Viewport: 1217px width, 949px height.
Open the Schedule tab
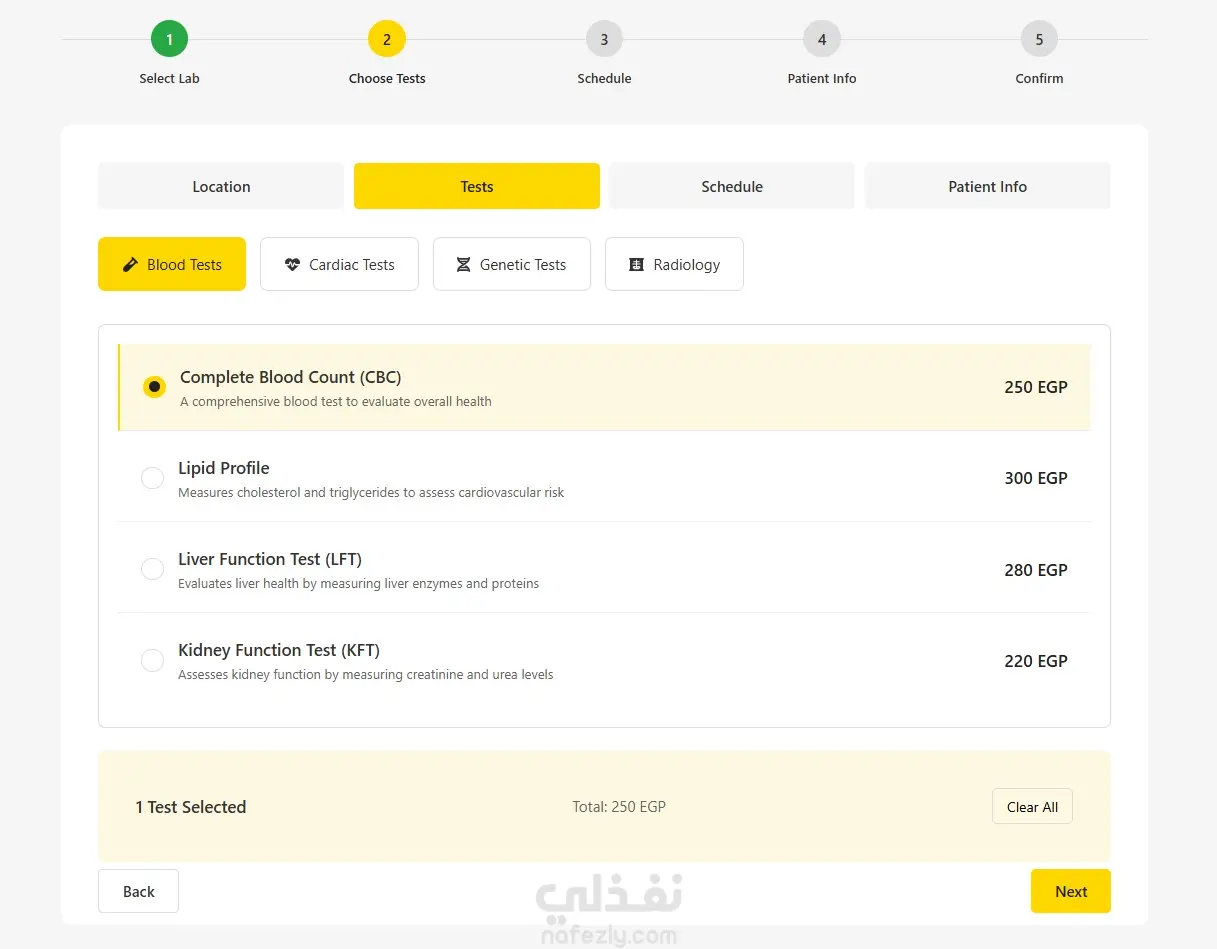point(732,187)
